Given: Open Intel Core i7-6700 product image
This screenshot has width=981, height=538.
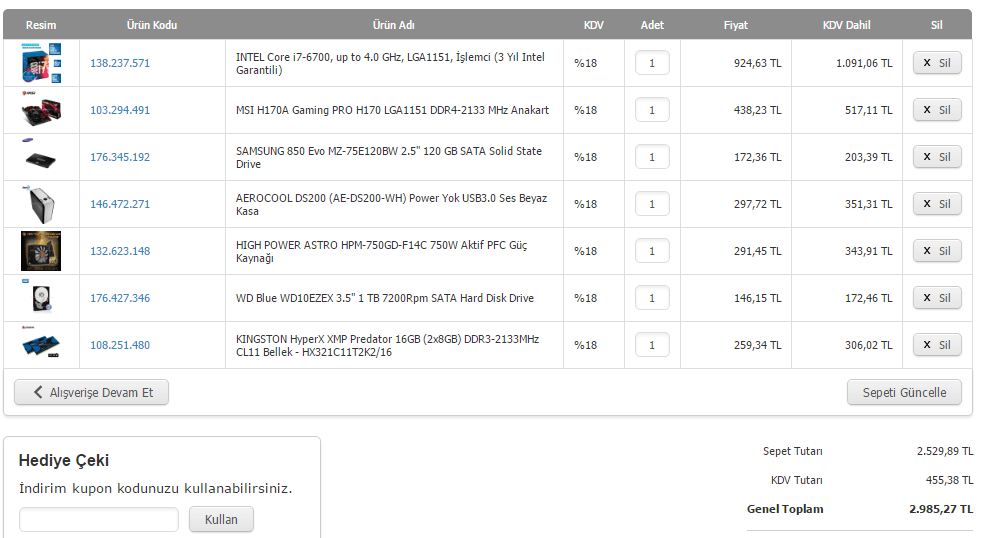Looking at the screenshot, I should (x=41, y=63).
